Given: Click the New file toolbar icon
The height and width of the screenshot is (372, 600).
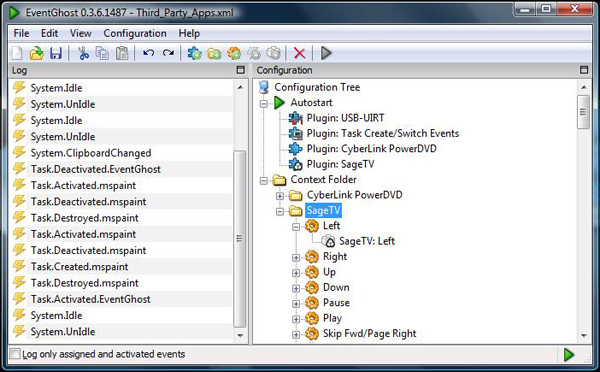Looking at the screenshot, I should (x=18, y=53).
